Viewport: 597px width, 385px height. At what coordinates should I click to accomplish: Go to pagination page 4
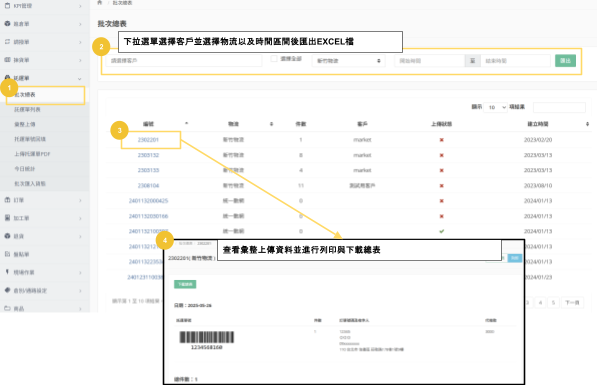540,303
